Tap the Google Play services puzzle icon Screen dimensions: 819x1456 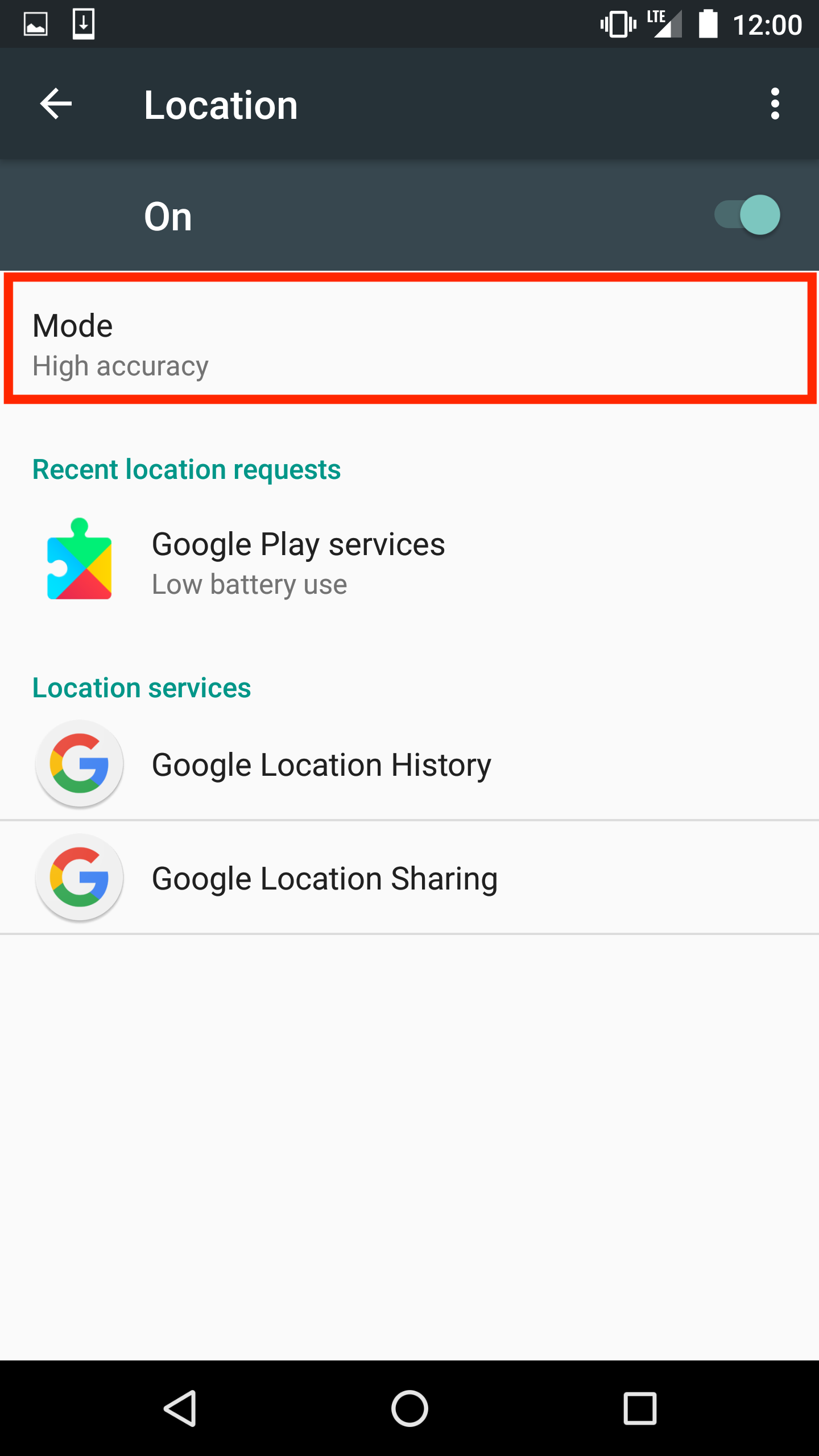tap(80, 559)
